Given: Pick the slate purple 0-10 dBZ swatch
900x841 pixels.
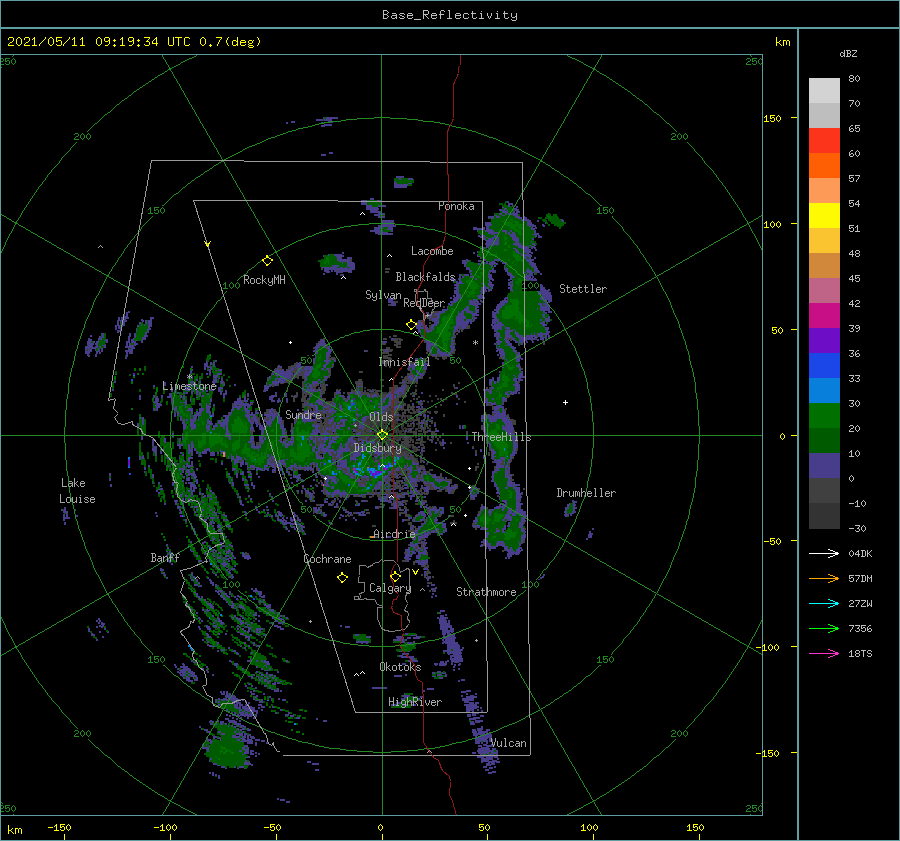Looking at the screenshot, I should 824,465.
